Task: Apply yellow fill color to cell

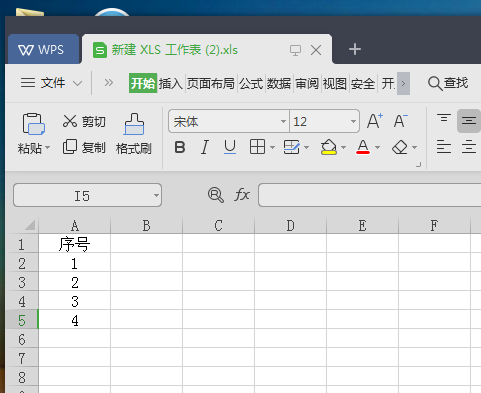Action: click(x=329, y=147)
